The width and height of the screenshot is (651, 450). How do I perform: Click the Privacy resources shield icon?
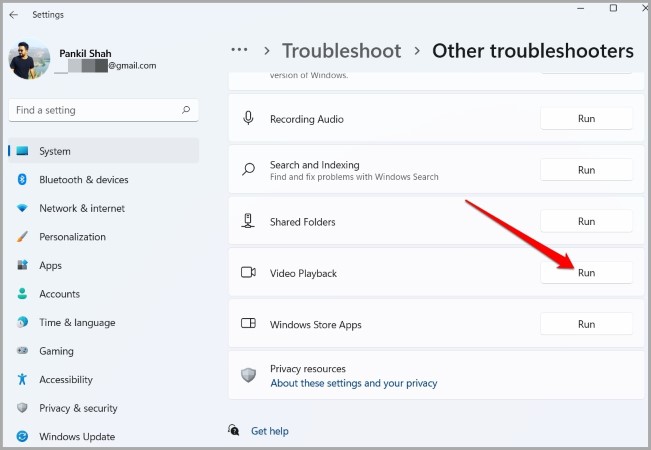coord(248,375)
